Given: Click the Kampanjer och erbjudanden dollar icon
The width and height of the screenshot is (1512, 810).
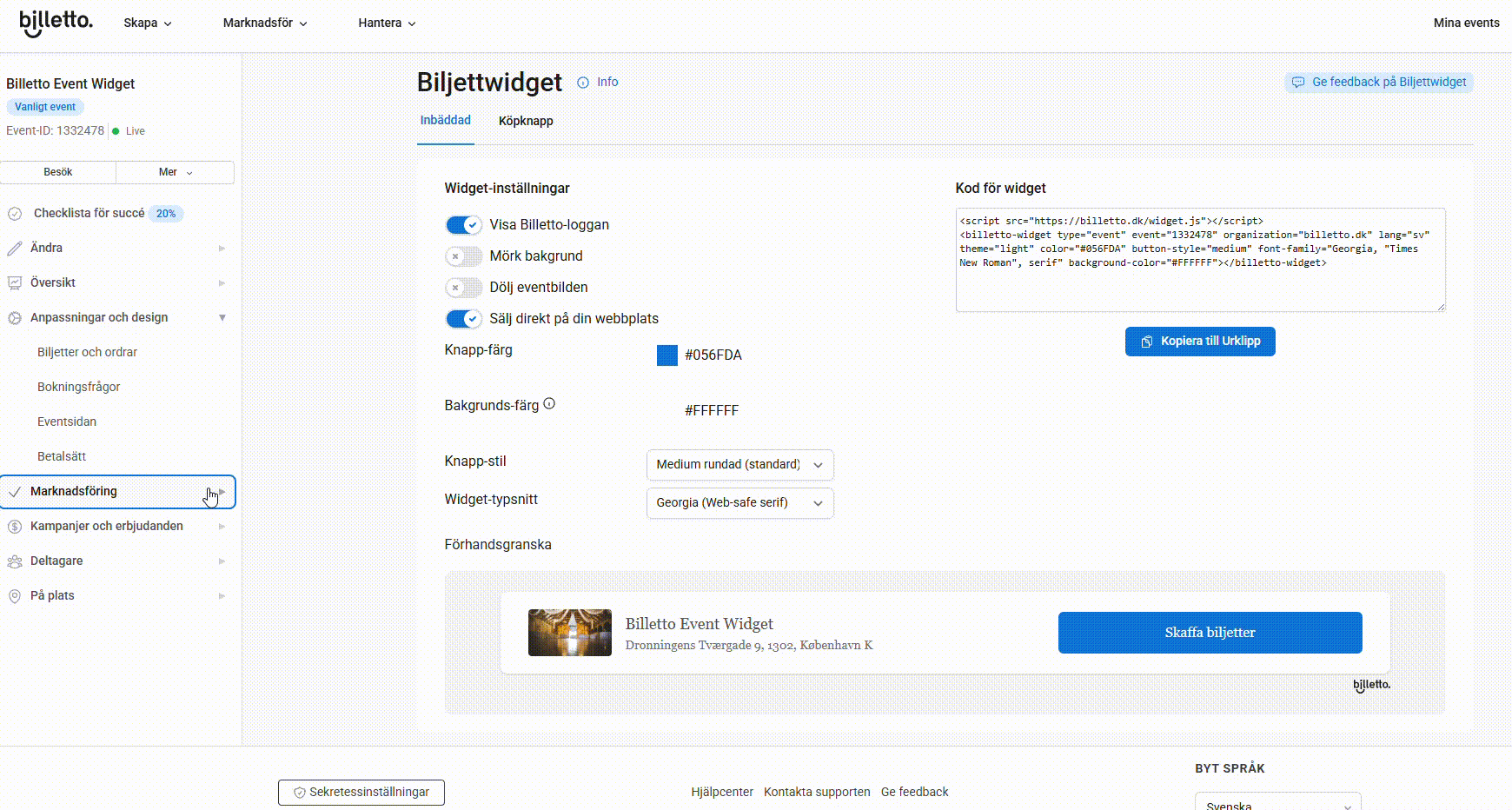Looking at the screenshot, I should click(x=15, y=527).
